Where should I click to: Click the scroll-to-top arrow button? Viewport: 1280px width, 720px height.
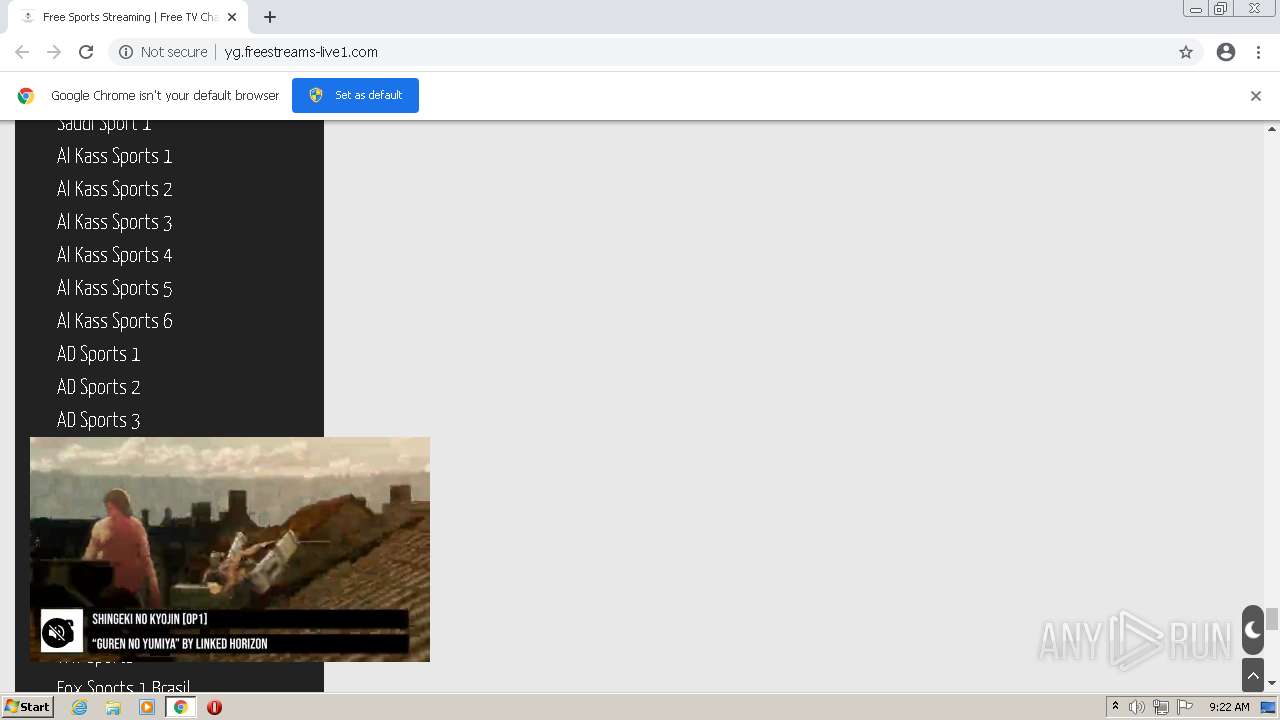[1253, 675]
